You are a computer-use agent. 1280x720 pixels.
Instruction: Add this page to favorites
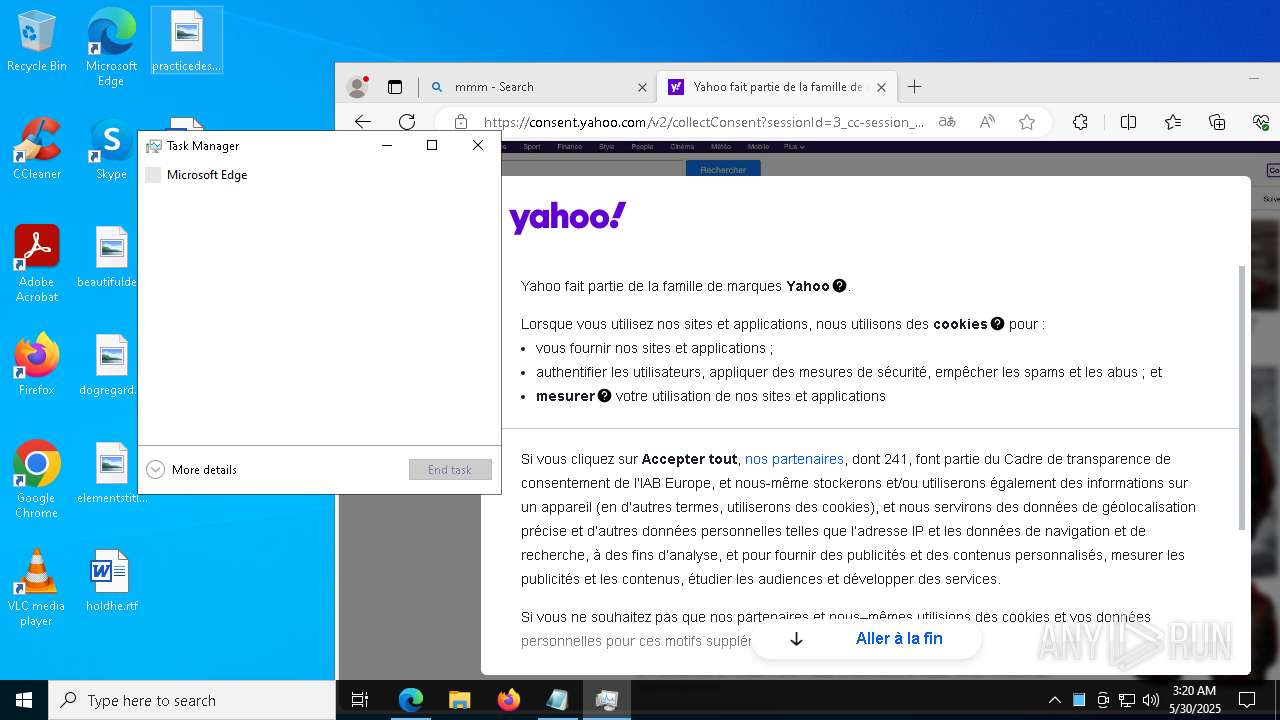[1027, 122]
